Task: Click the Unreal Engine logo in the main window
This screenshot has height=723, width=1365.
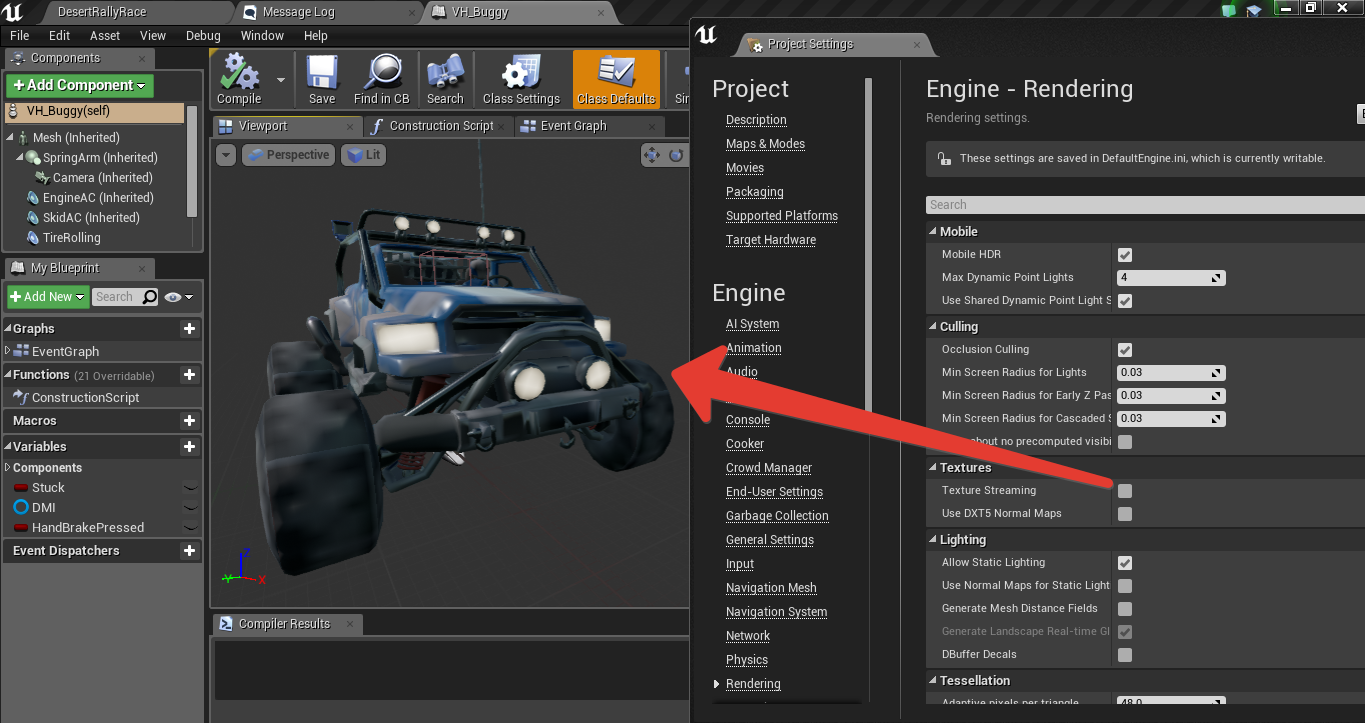Action: pyautogui.click(x=13, y=12)
